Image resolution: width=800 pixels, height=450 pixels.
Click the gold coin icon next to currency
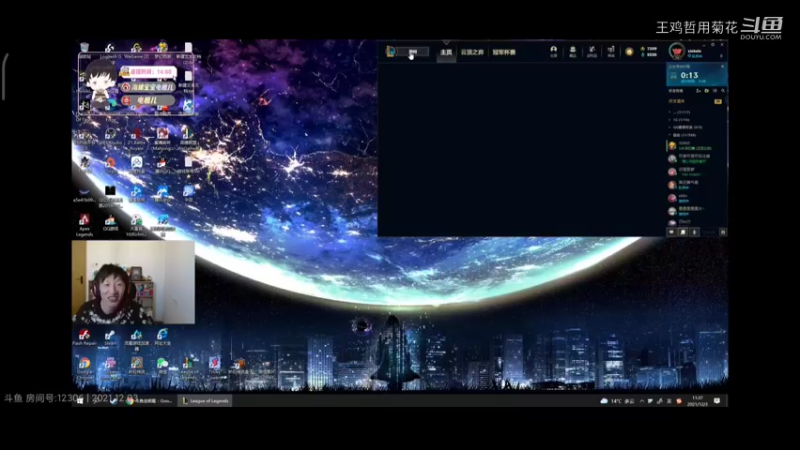[629, 52]
